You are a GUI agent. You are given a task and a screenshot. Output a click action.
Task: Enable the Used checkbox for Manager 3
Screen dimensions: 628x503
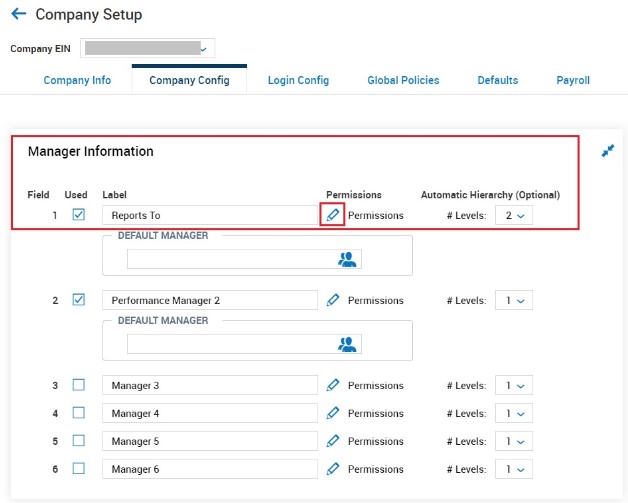tap(79, 385)
